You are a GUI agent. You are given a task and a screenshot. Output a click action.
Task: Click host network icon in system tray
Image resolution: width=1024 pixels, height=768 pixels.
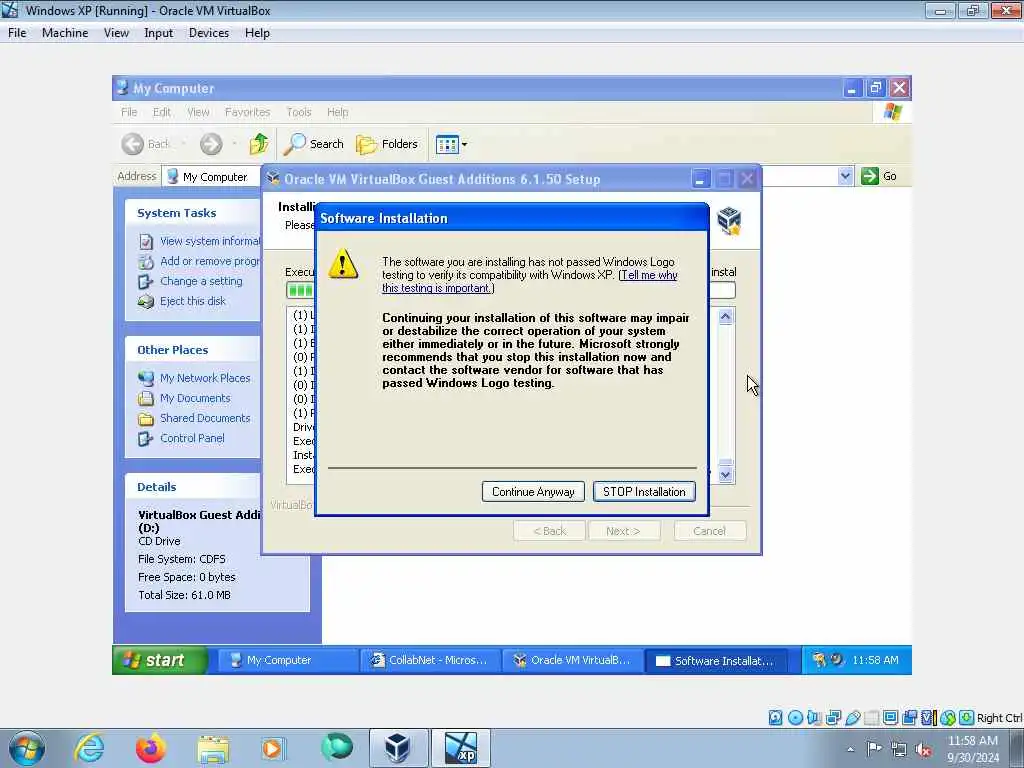pos(899,750)
